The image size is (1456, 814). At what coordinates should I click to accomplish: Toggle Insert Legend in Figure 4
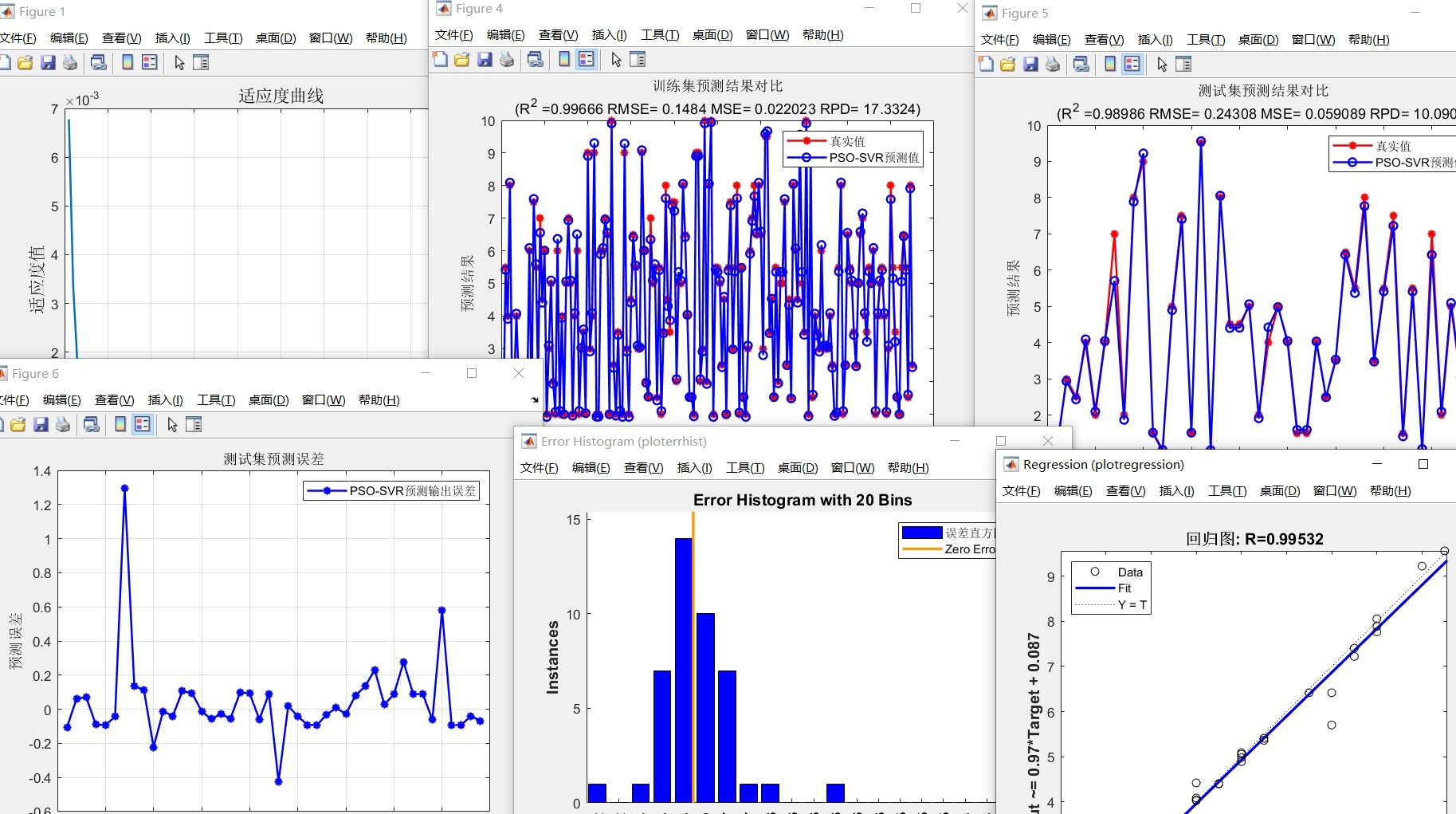coord(587,59)
